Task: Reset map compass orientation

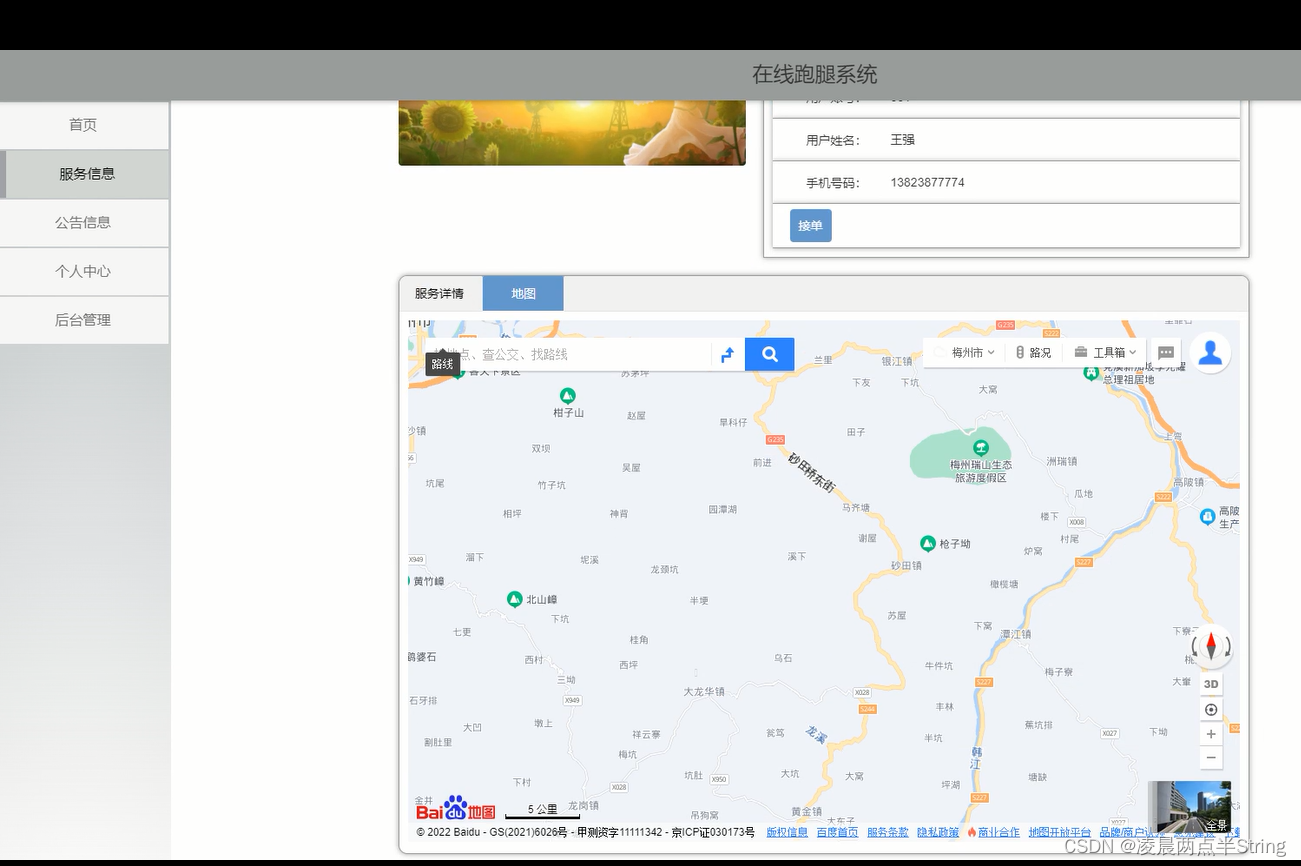Action: pos(1211,646)
